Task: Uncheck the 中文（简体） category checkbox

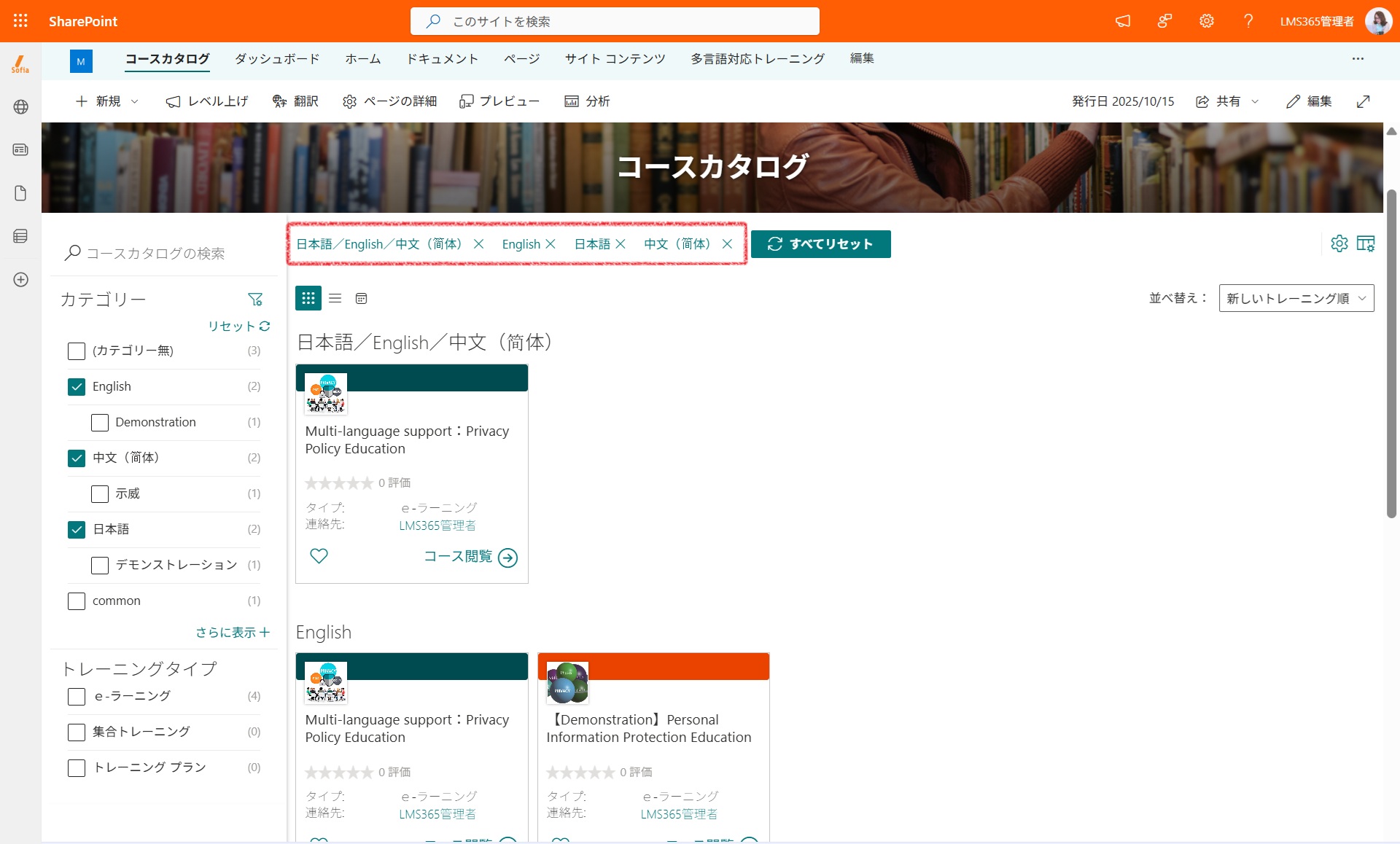Action: click(x=77, y=458)
